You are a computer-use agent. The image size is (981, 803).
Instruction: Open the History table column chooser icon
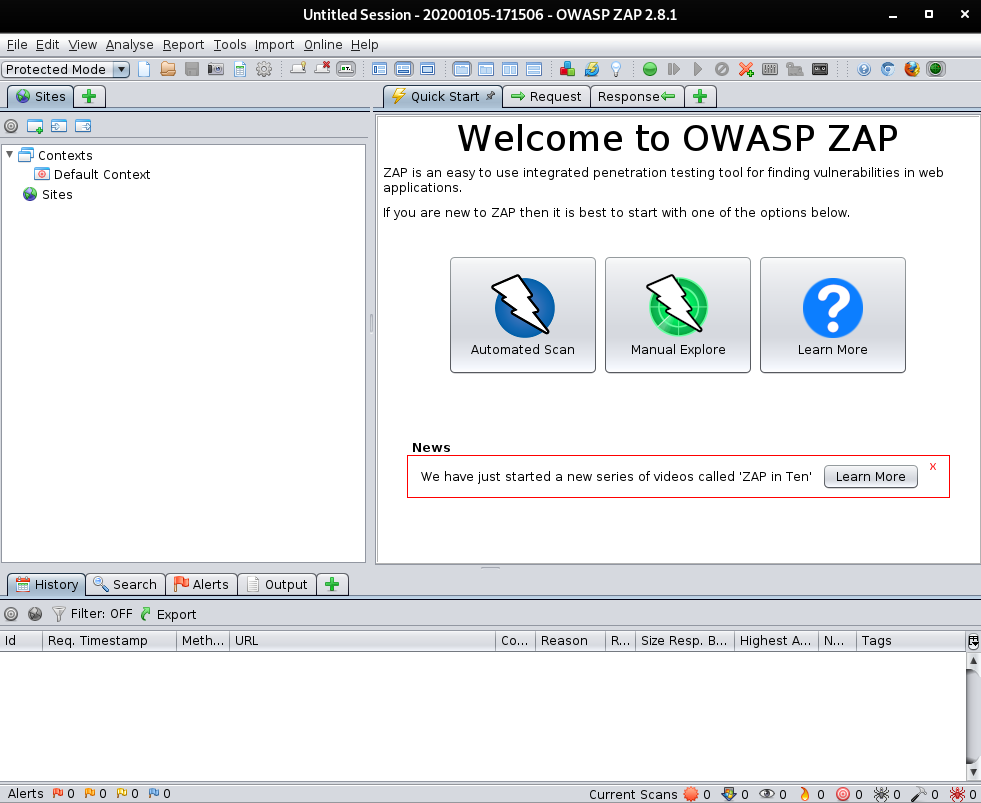[x=973, y=640]
